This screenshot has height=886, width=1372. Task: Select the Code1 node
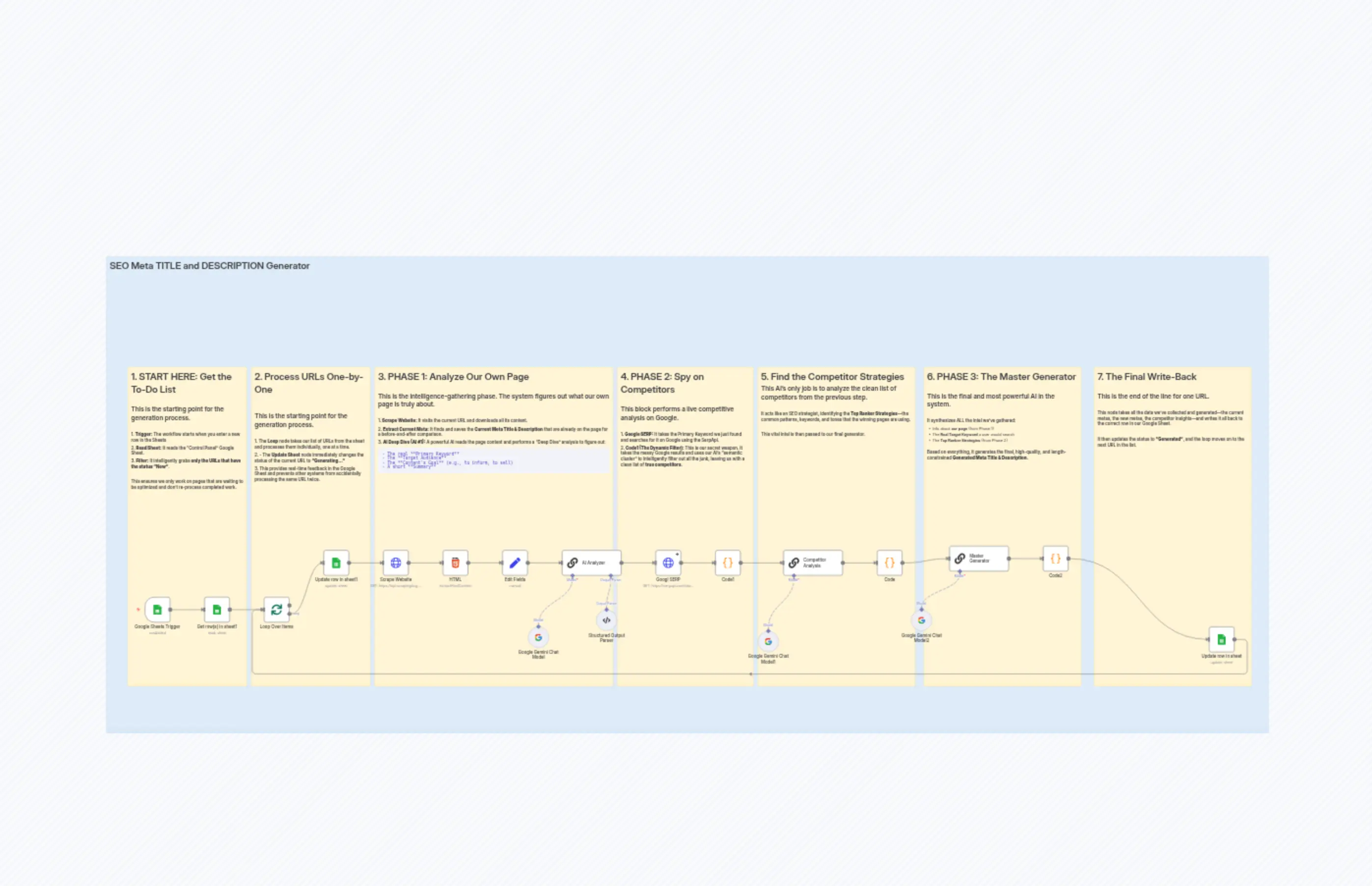click(727, 563)
